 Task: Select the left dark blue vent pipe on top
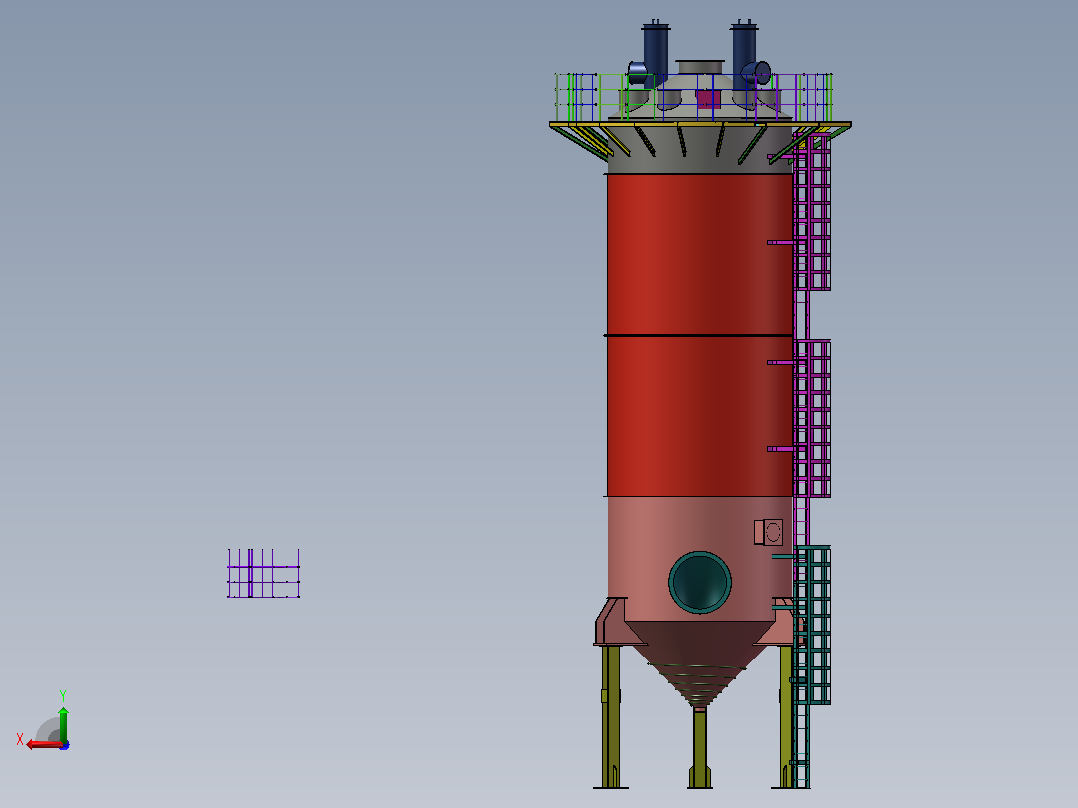coord(655,55)
